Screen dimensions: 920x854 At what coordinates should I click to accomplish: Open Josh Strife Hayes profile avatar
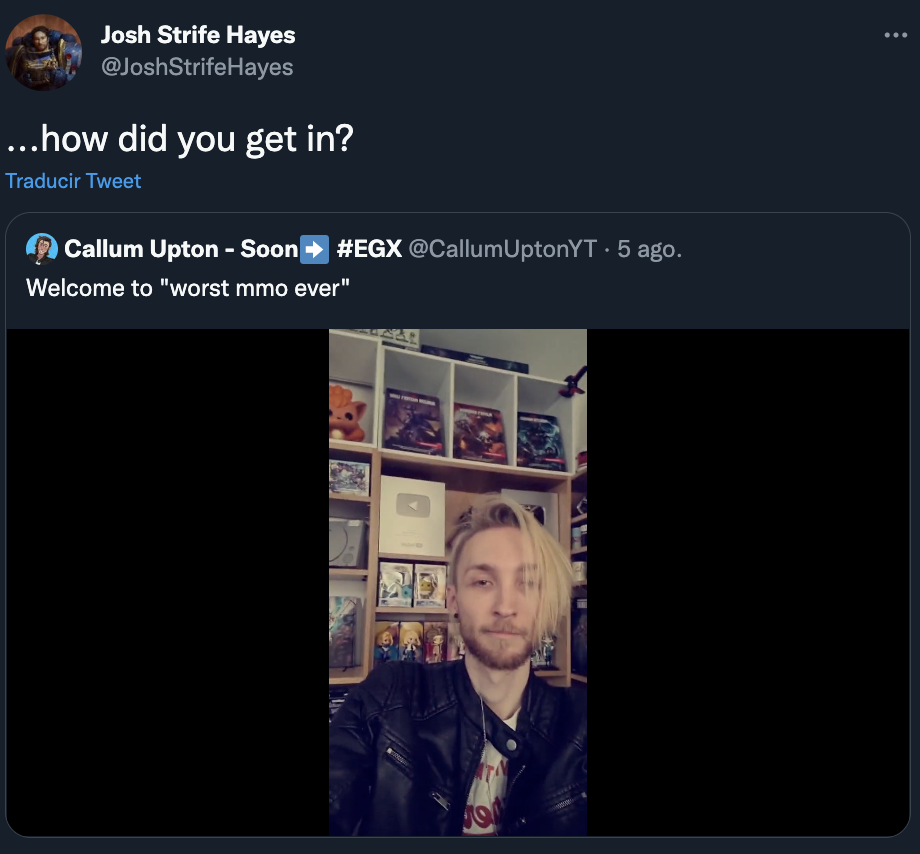pos(44,53)
